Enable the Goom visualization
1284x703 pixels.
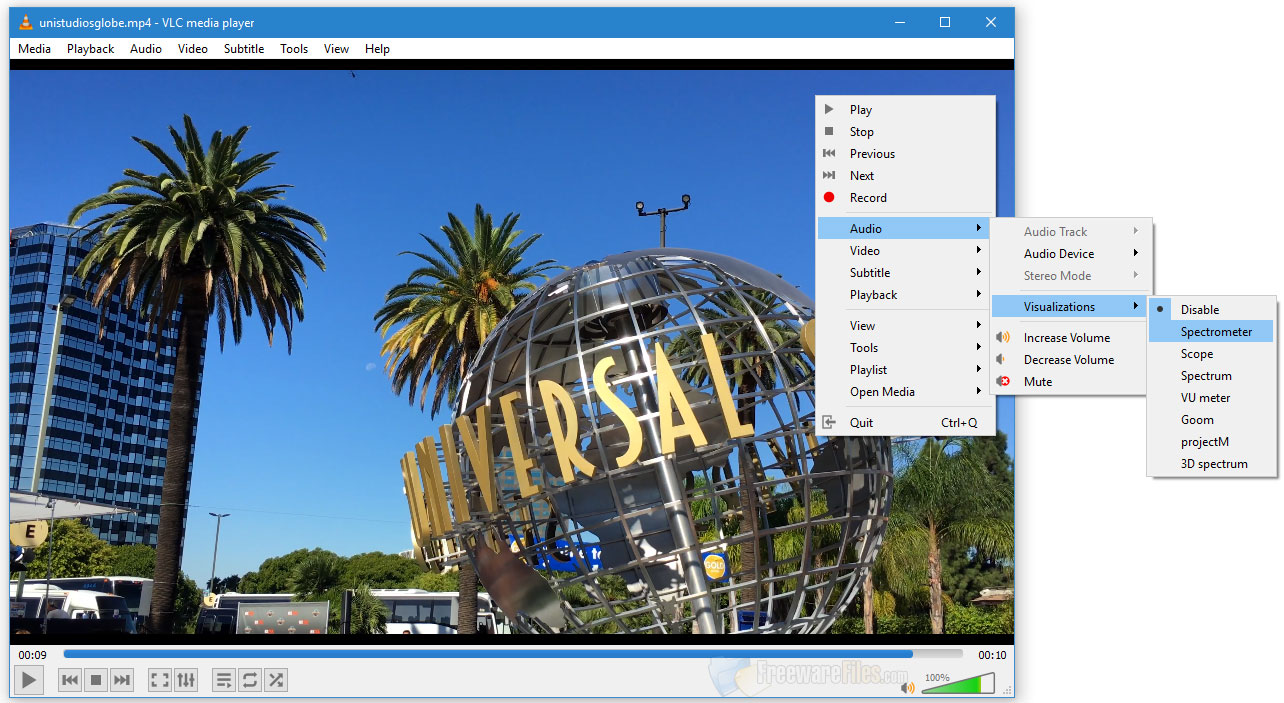click(1212, 420)
